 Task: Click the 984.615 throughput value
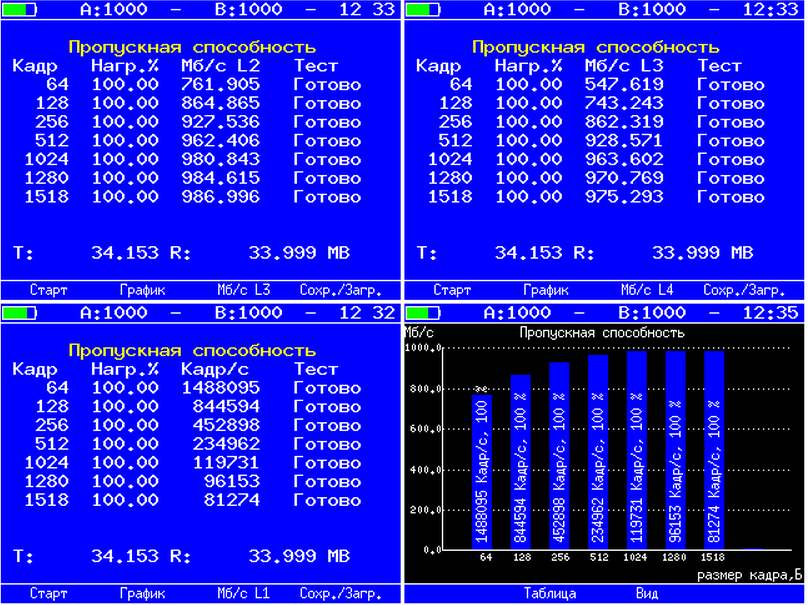pyautogui.click(x=221, y=178)
